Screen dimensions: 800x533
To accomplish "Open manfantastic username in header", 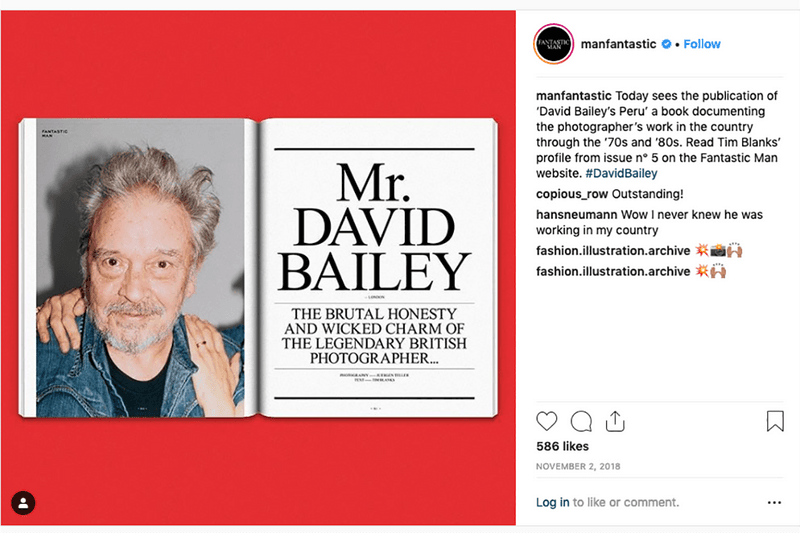I will [x=618, y=44].
